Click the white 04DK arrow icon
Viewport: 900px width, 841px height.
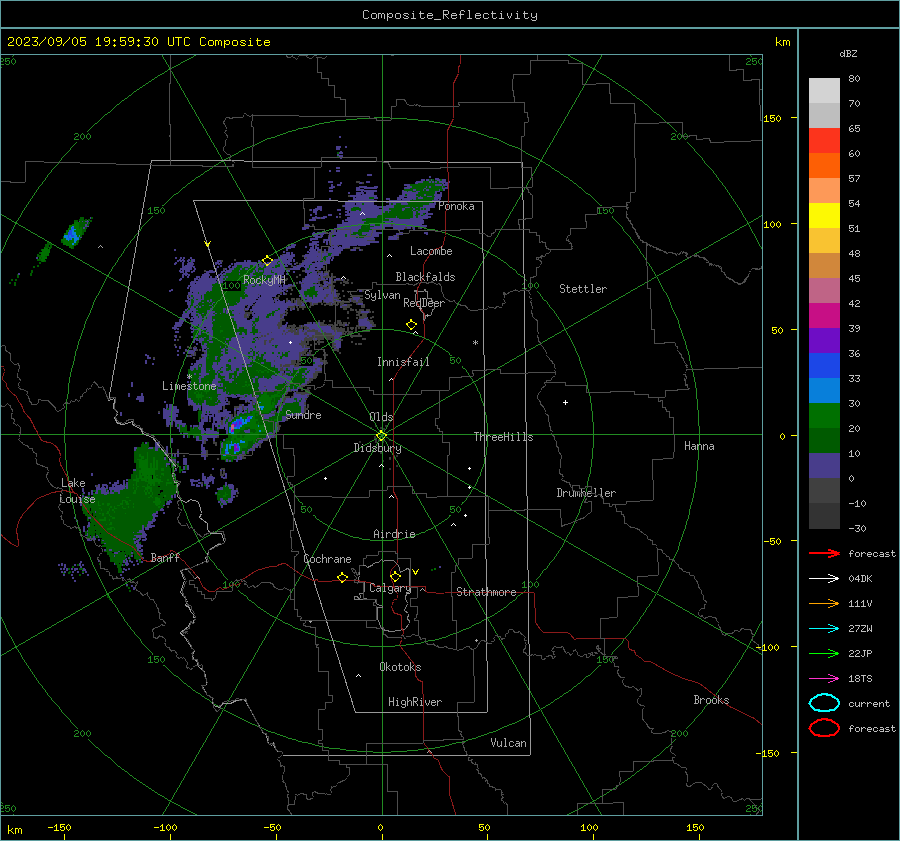tap(824, 579)
